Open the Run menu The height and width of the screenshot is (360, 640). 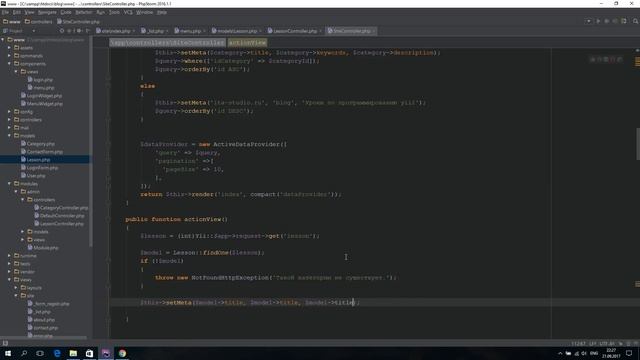(100, 12)
